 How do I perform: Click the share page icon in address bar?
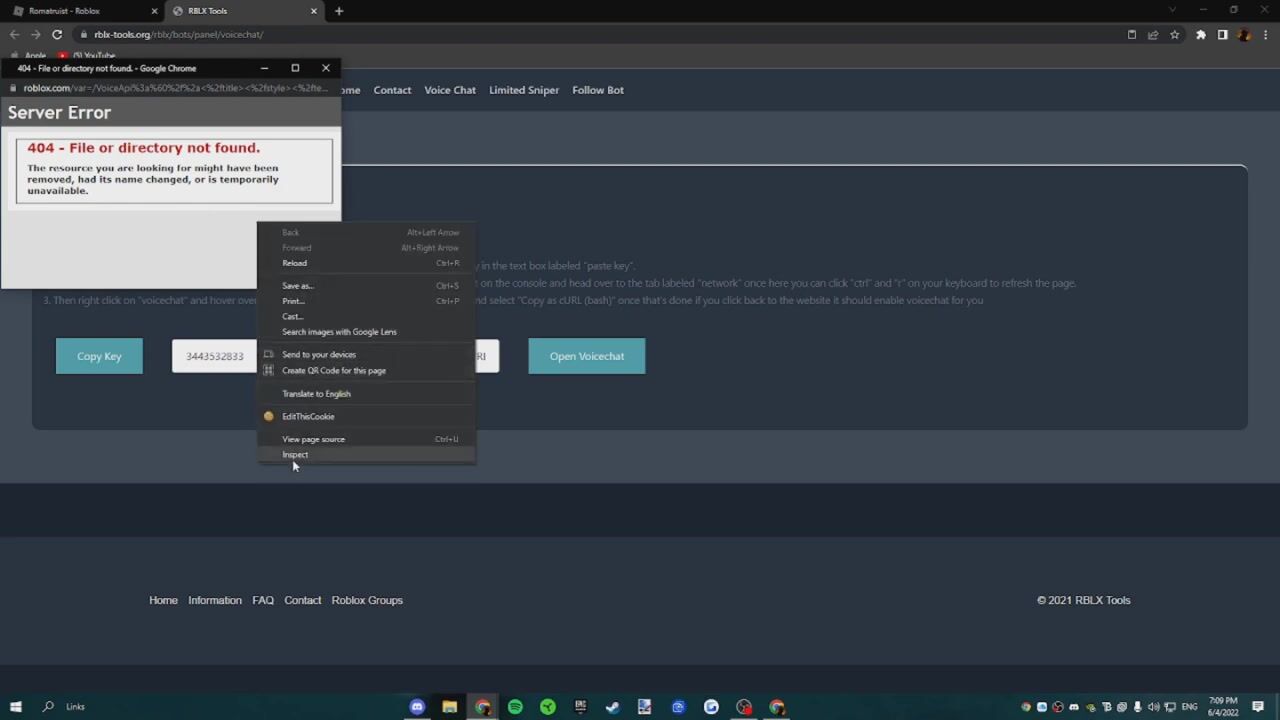click(x=1153, y=34)
